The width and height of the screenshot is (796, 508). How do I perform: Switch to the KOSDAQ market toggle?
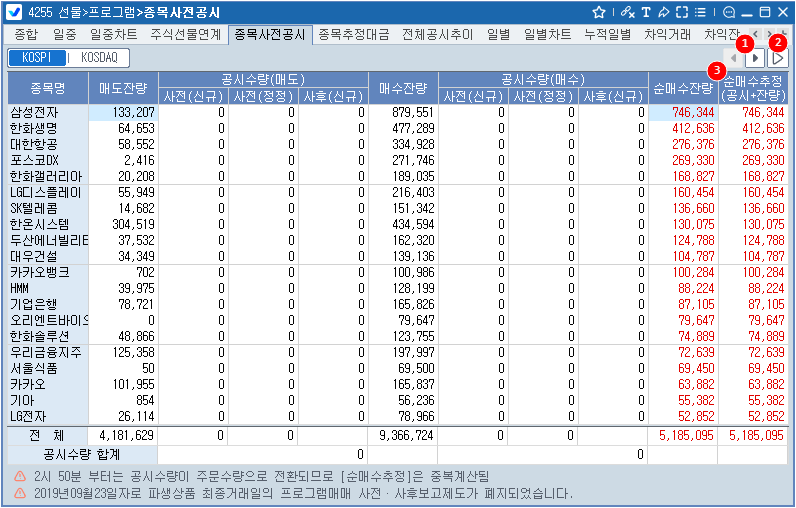pos(98,58)
